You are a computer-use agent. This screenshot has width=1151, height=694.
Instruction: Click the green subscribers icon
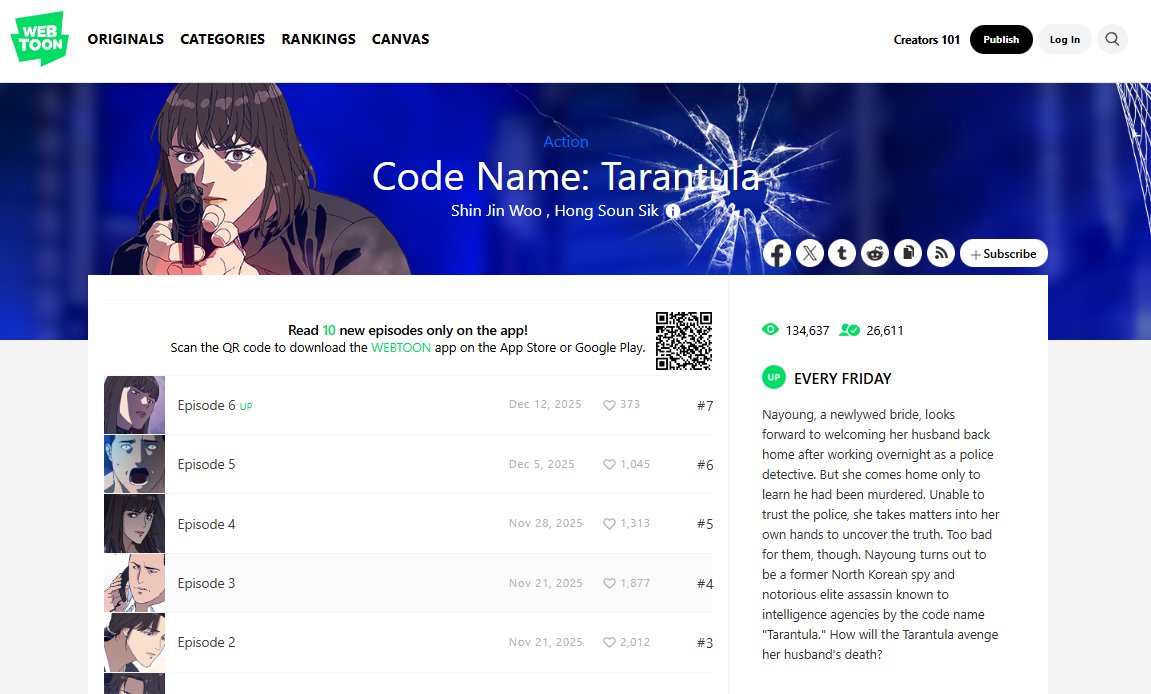click(x=849, y=330)
